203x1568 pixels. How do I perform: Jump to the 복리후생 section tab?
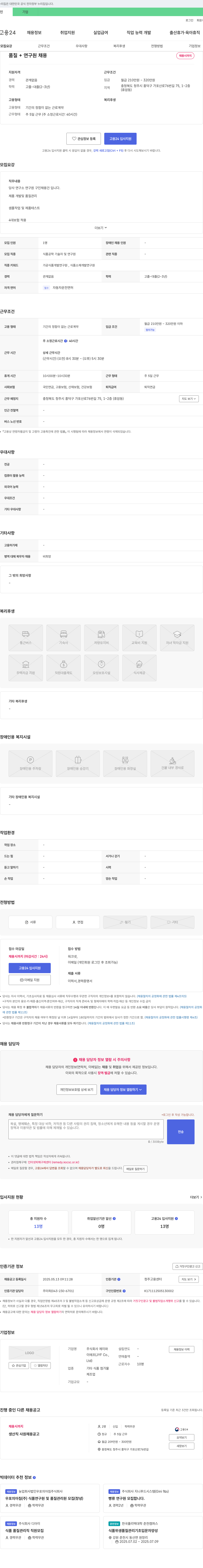(119, 46)
